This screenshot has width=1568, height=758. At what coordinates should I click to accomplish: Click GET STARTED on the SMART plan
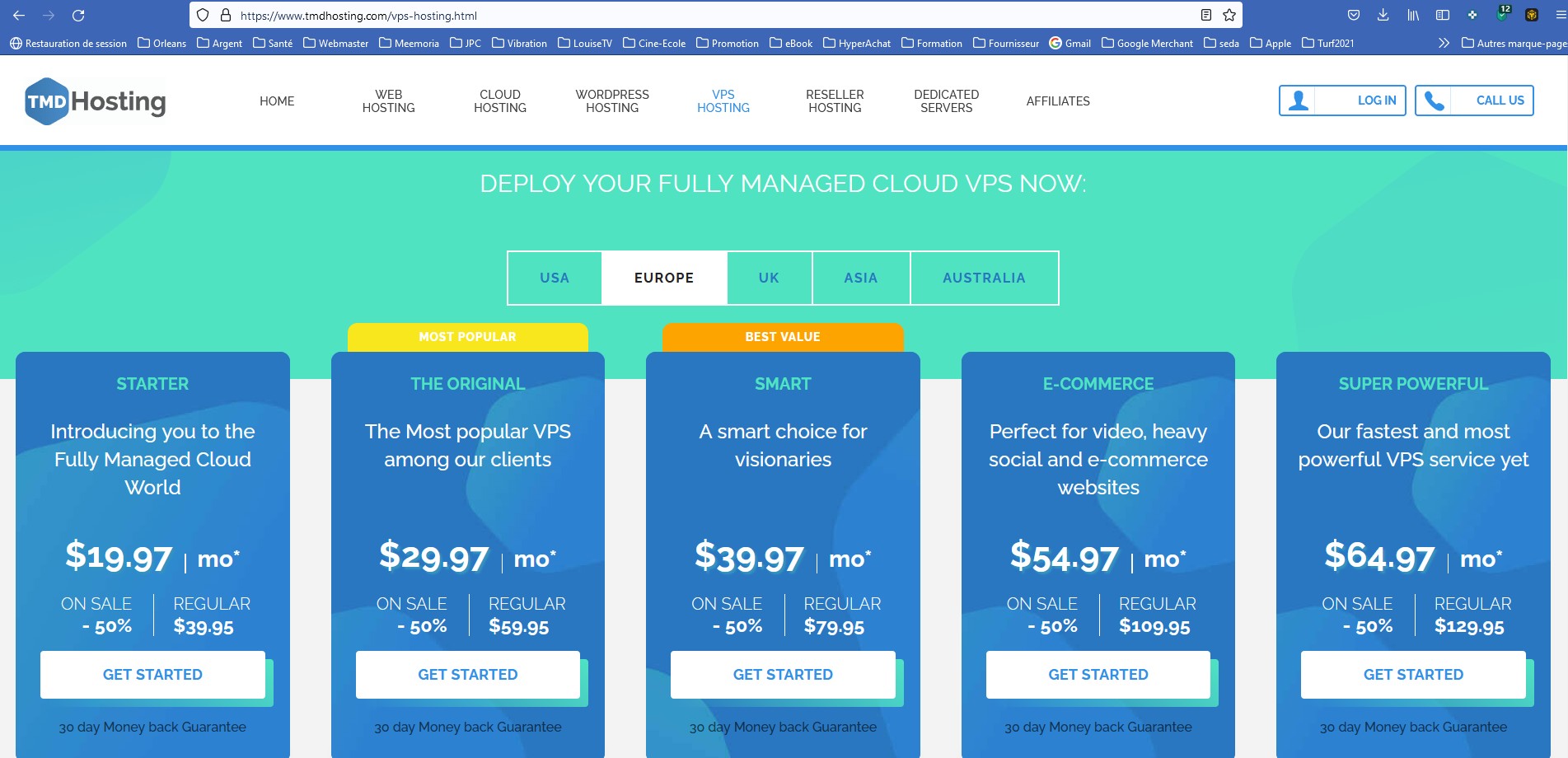pos(782,674)
